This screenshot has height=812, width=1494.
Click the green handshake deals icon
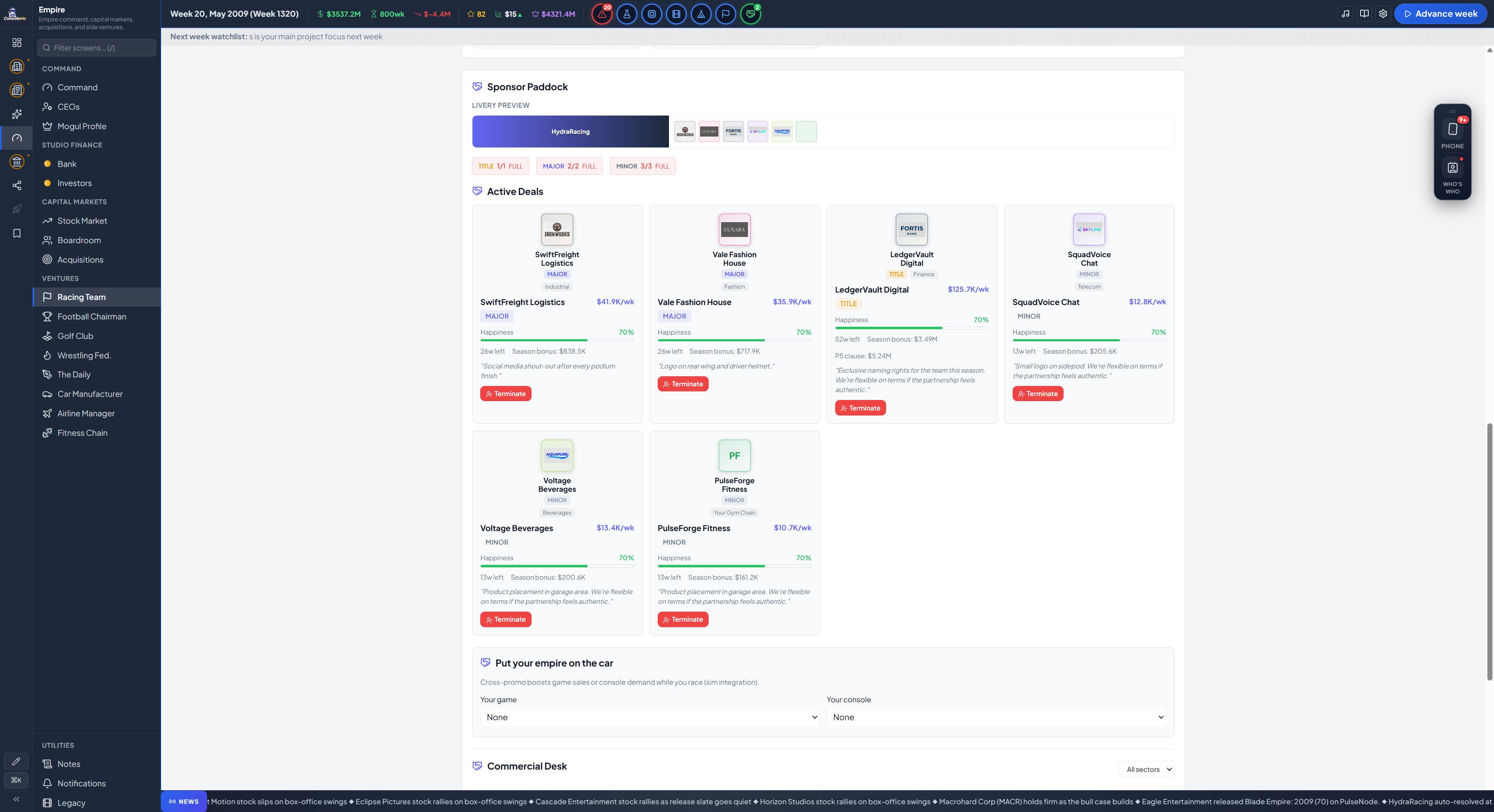750,14
